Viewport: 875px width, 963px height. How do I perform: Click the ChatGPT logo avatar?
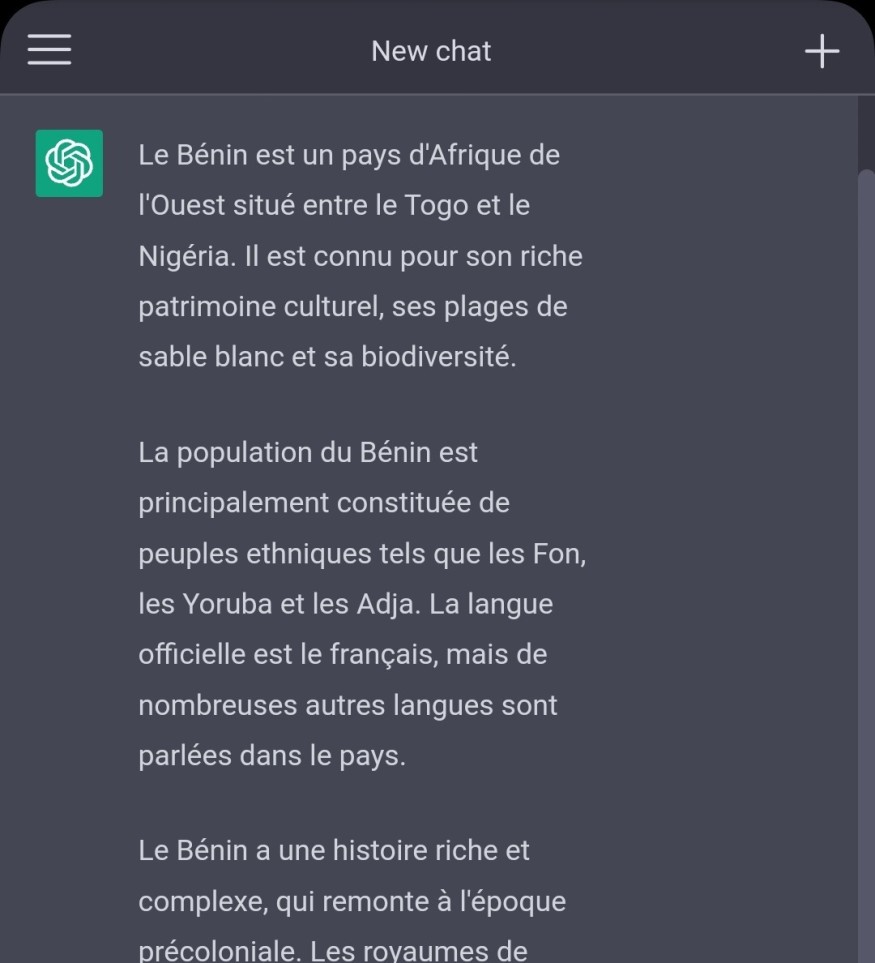pyautogui.click(x=69, y=163)
